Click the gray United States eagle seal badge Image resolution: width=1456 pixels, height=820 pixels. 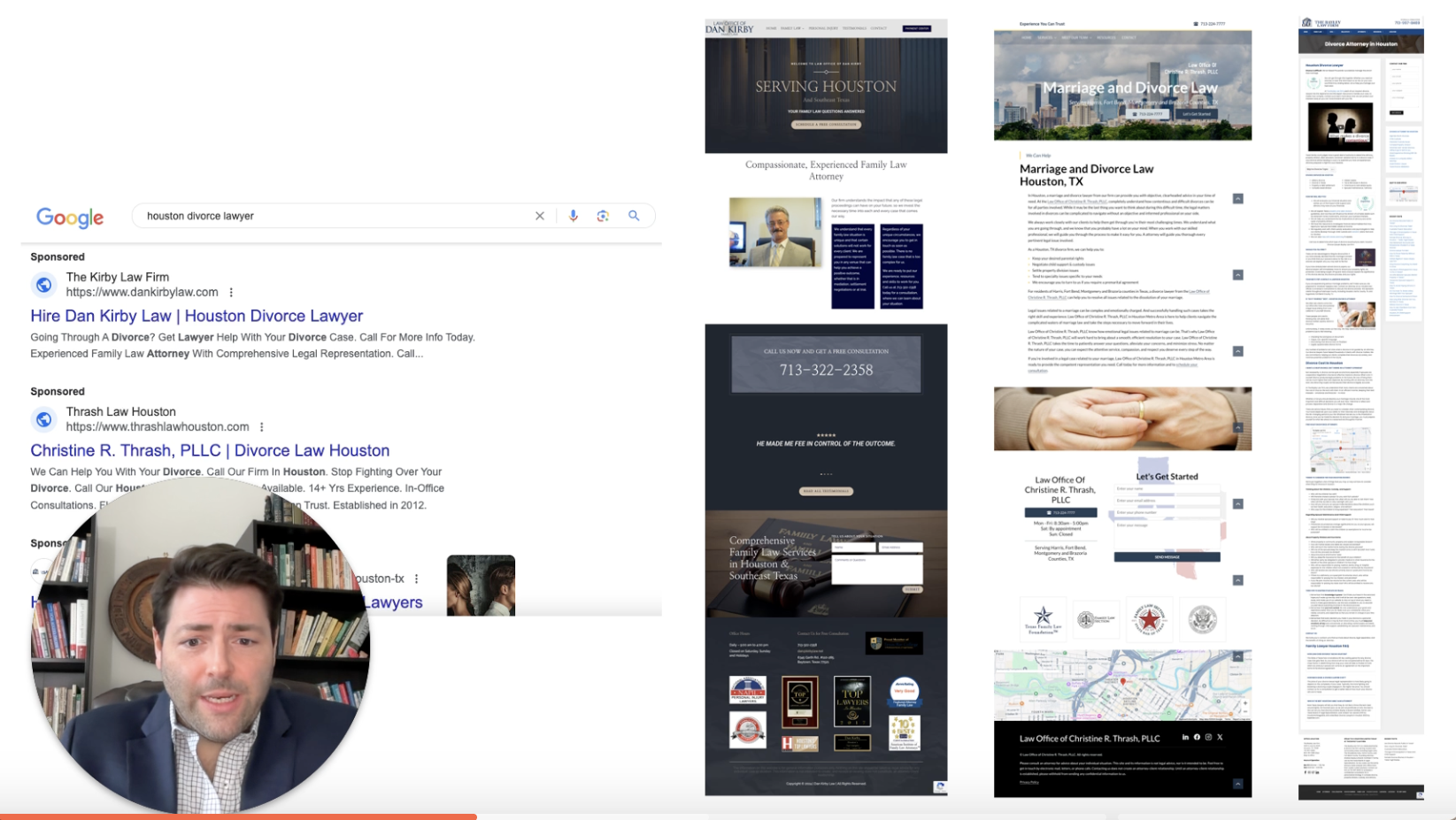coord(1202,619)
